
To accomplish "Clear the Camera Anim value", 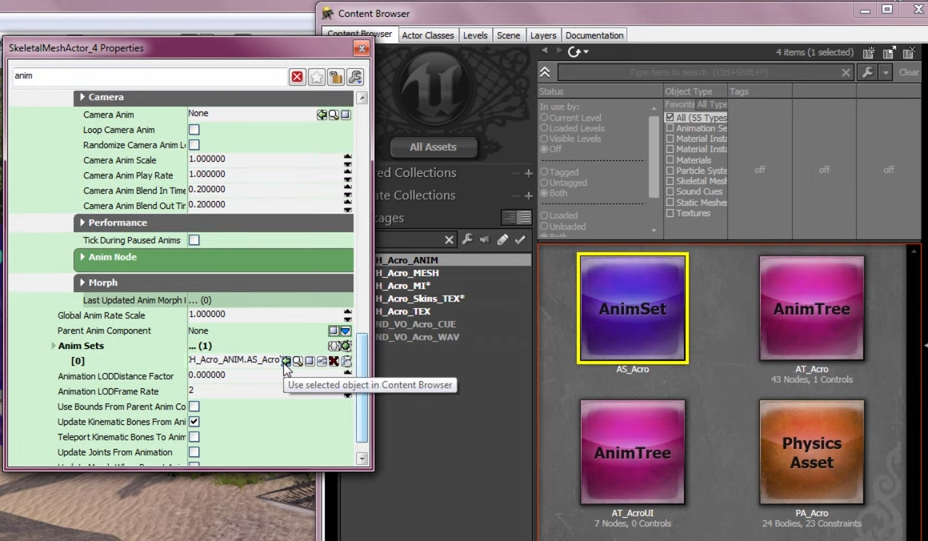I will click(x=346, y=114).
